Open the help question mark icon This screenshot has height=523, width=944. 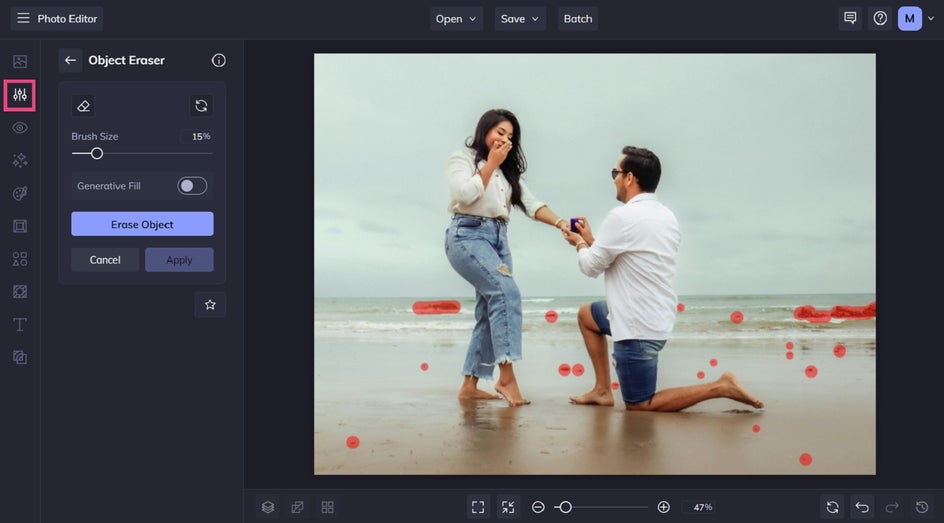(x=880, y=19)
